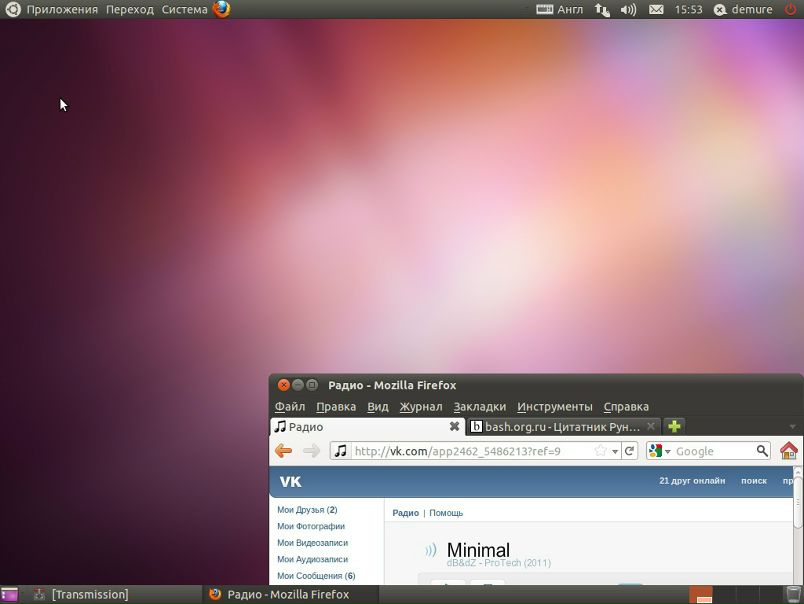Open Мои Аудиозаписи link in sidebar

[312, 559]
